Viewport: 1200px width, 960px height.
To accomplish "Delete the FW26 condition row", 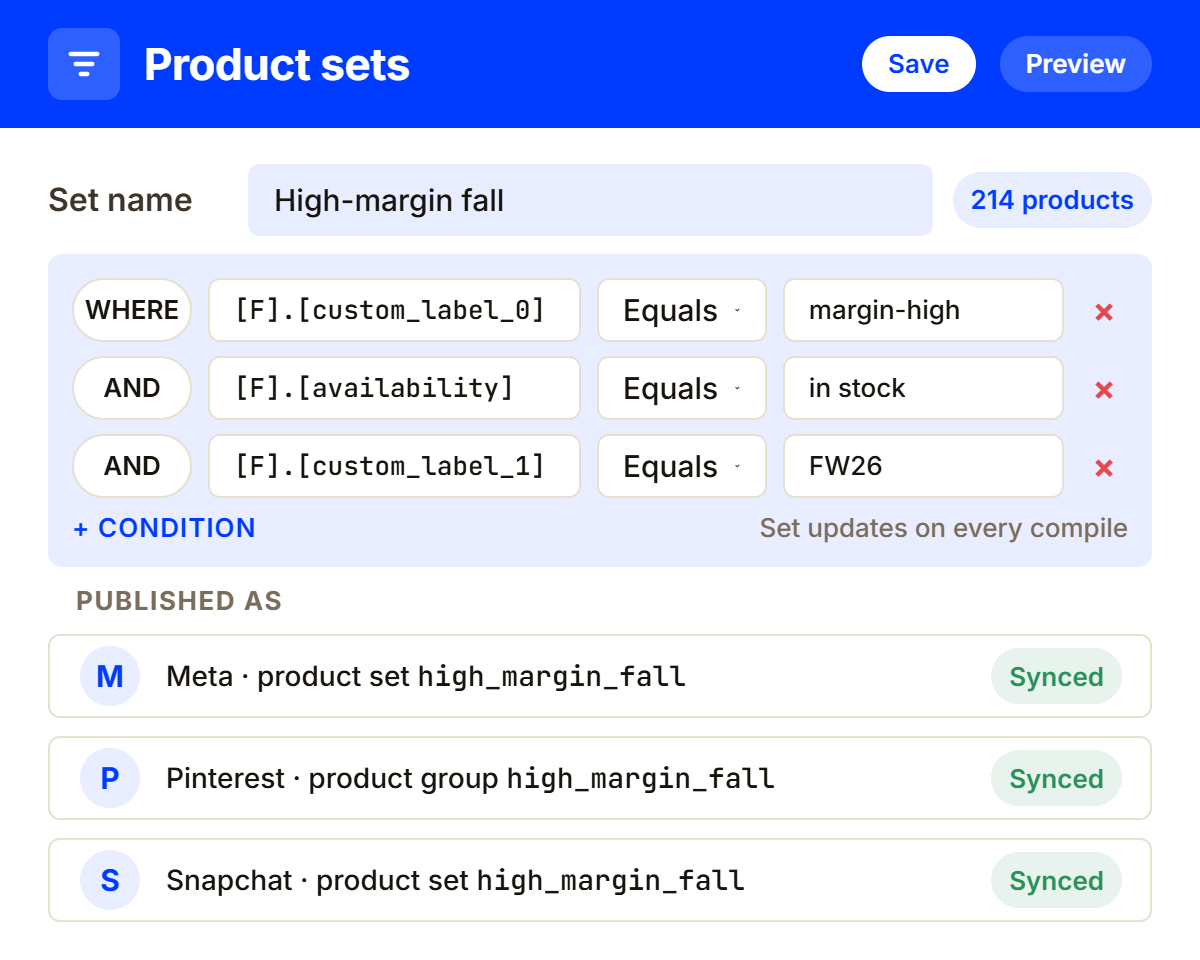I will pyautogui.click(x=1104, y=467).
